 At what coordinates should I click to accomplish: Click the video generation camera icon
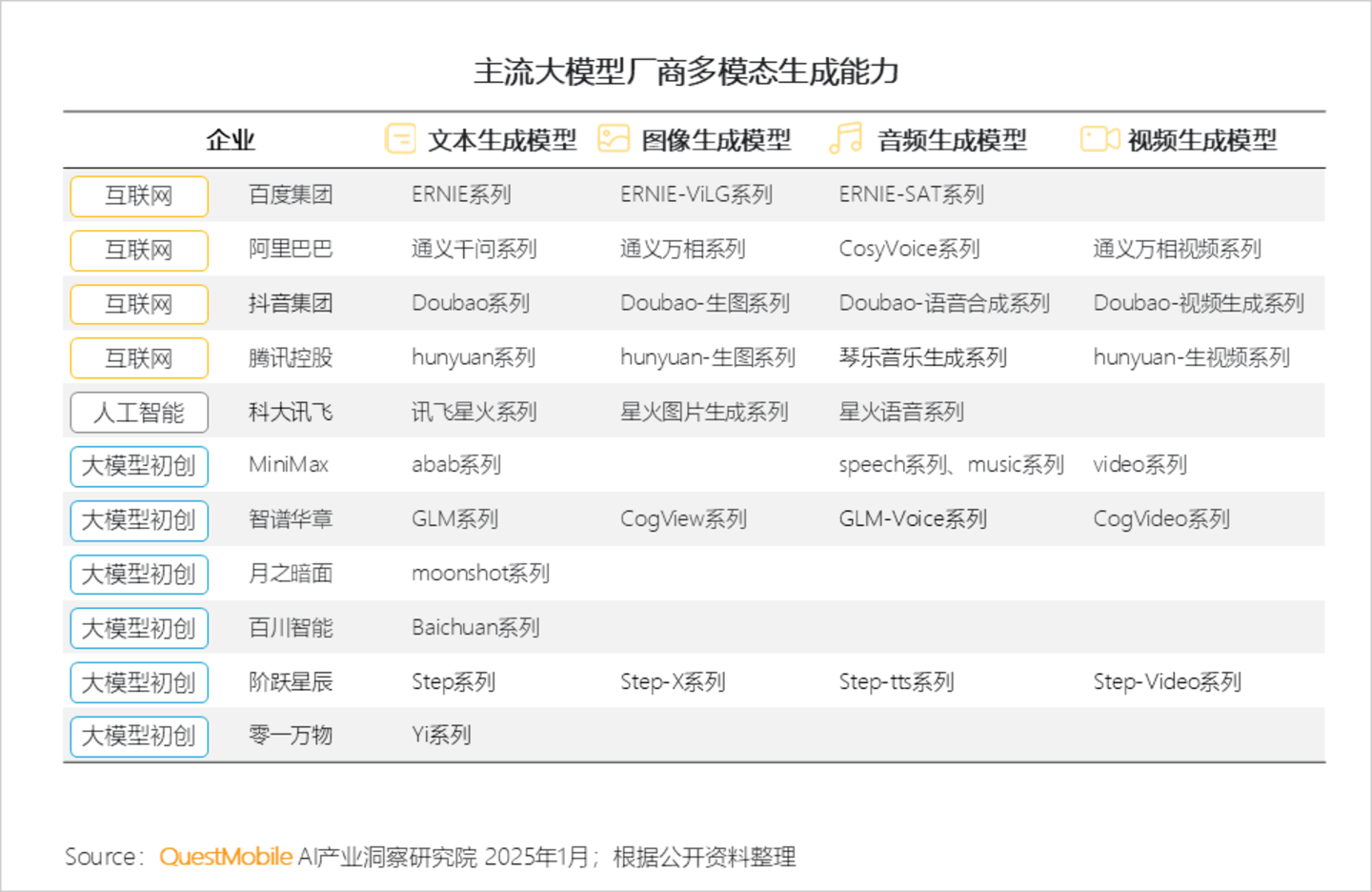1099,139
